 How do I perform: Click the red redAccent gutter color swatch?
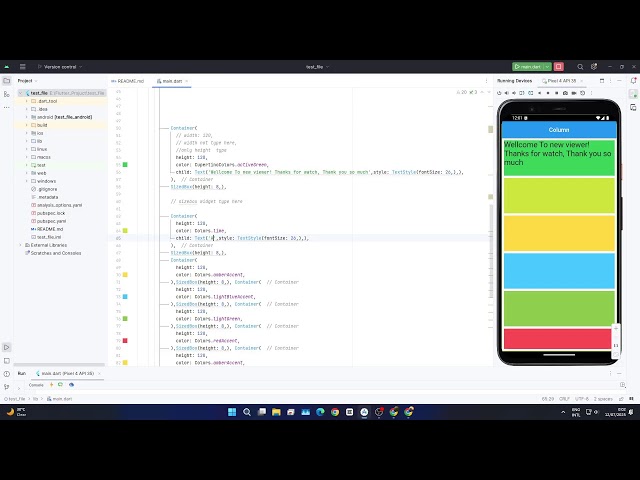click(125, 340)
